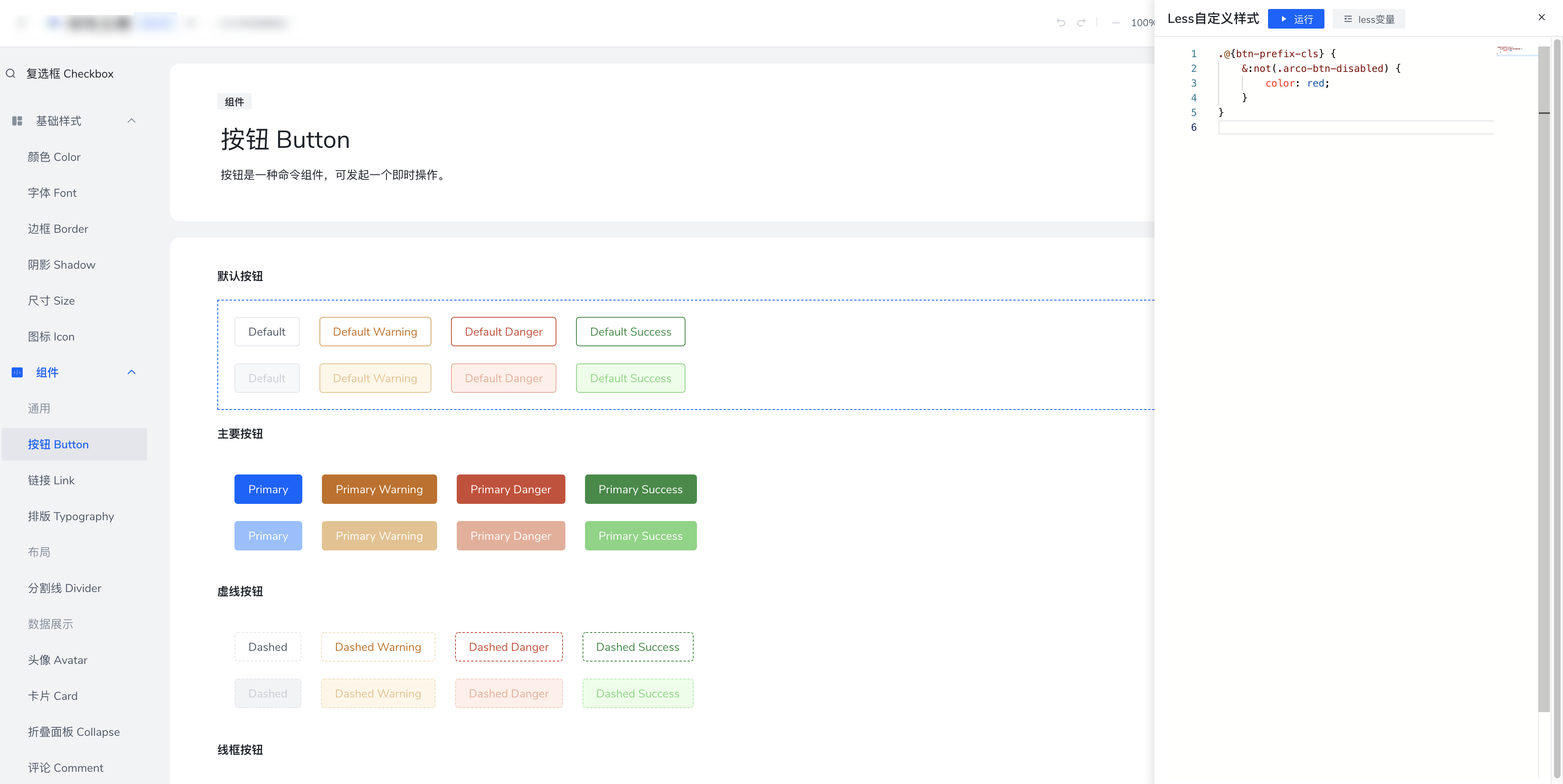Screen dimensions: 1563x784
Task: Click the undo arrow icon
Action: tap(1061, 22)
